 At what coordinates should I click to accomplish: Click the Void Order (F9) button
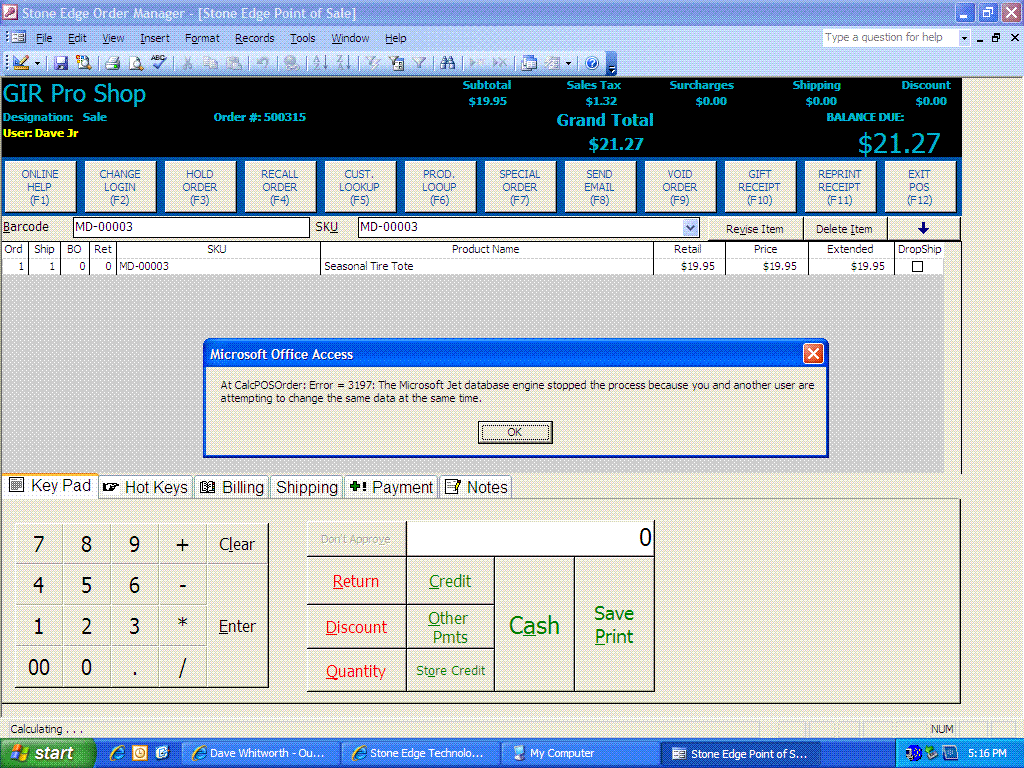(679, 187)
